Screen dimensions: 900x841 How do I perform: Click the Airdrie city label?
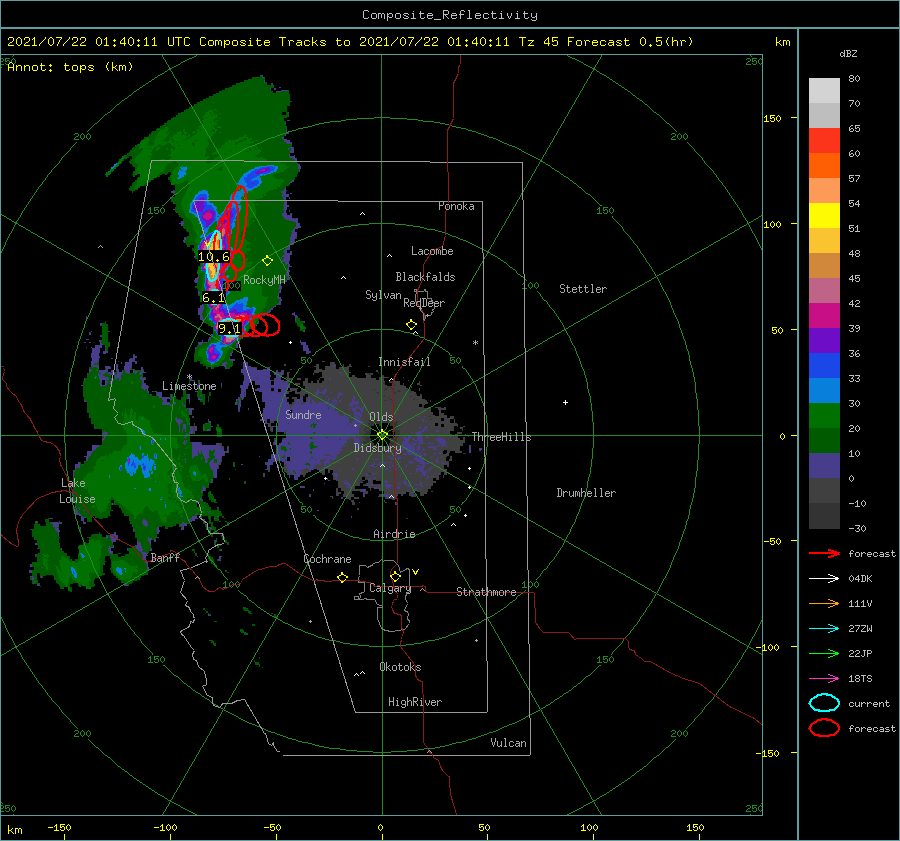pos(394,534)
